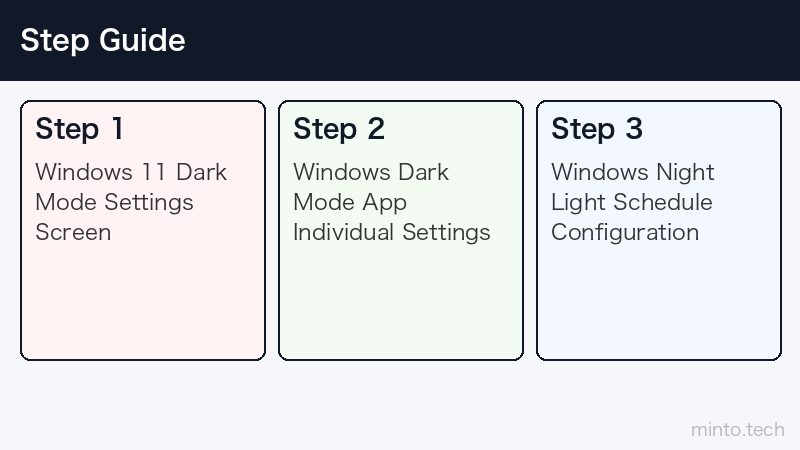Screen dimensions: 800x450
Task: Open Windows 11 Dark Mode Settings Screen text
Action: 131,202
